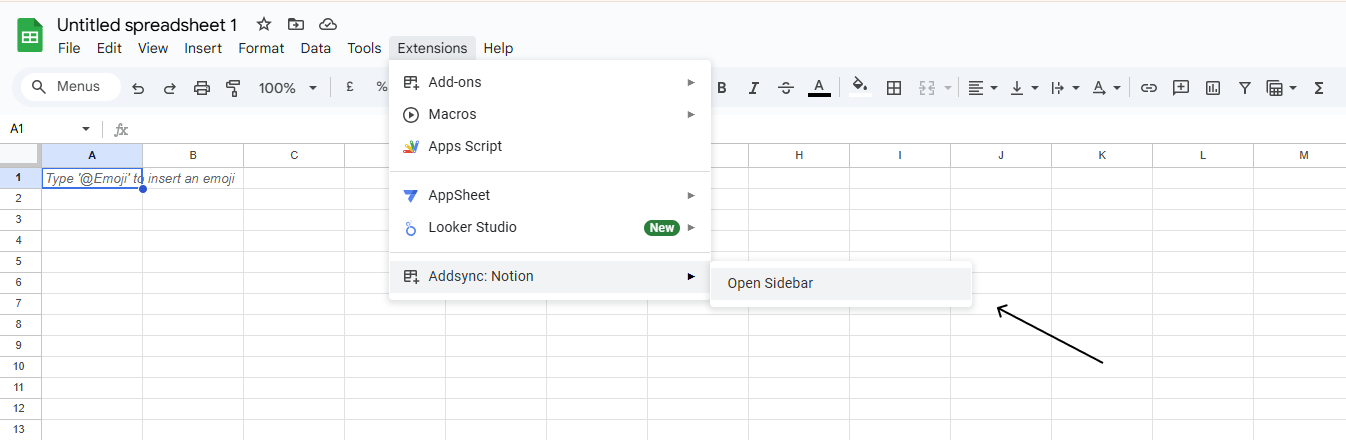Viewport: 1346px width, 440px height.
Task: Star the Untitled spreadsheet 1 document
Action: pyautogui.click(x=263, y=24)
